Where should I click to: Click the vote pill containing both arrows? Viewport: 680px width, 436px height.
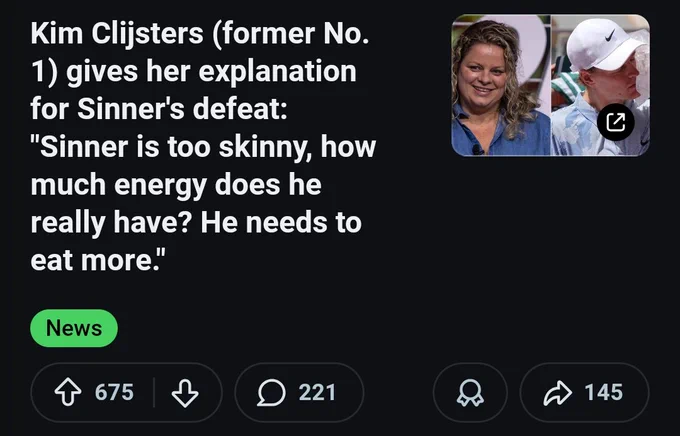click(x=126, y=393)
